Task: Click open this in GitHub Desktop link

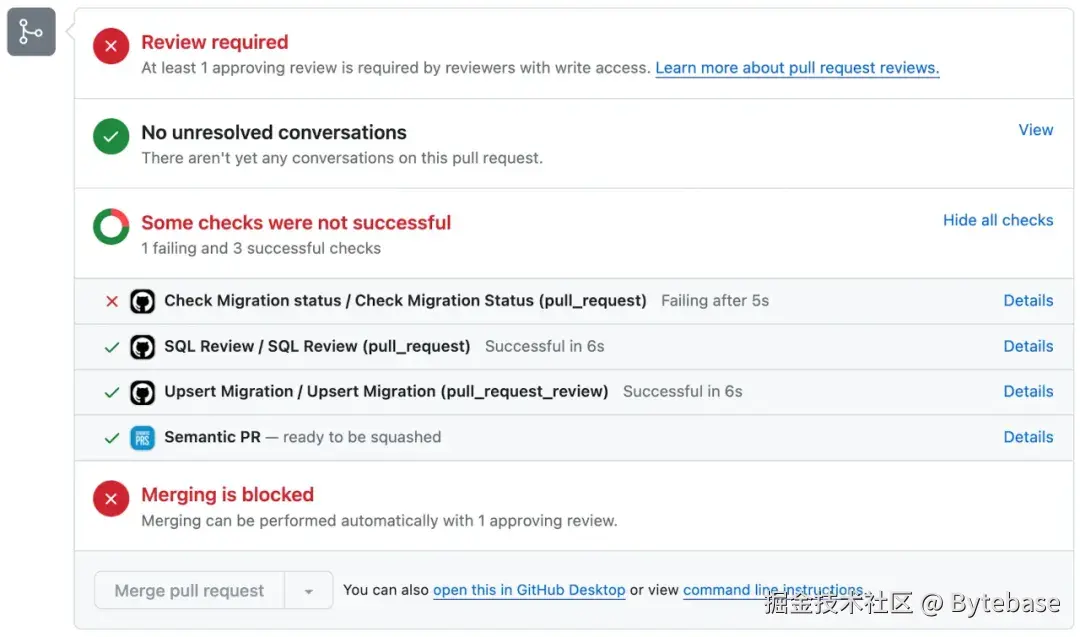Action: 529,590
